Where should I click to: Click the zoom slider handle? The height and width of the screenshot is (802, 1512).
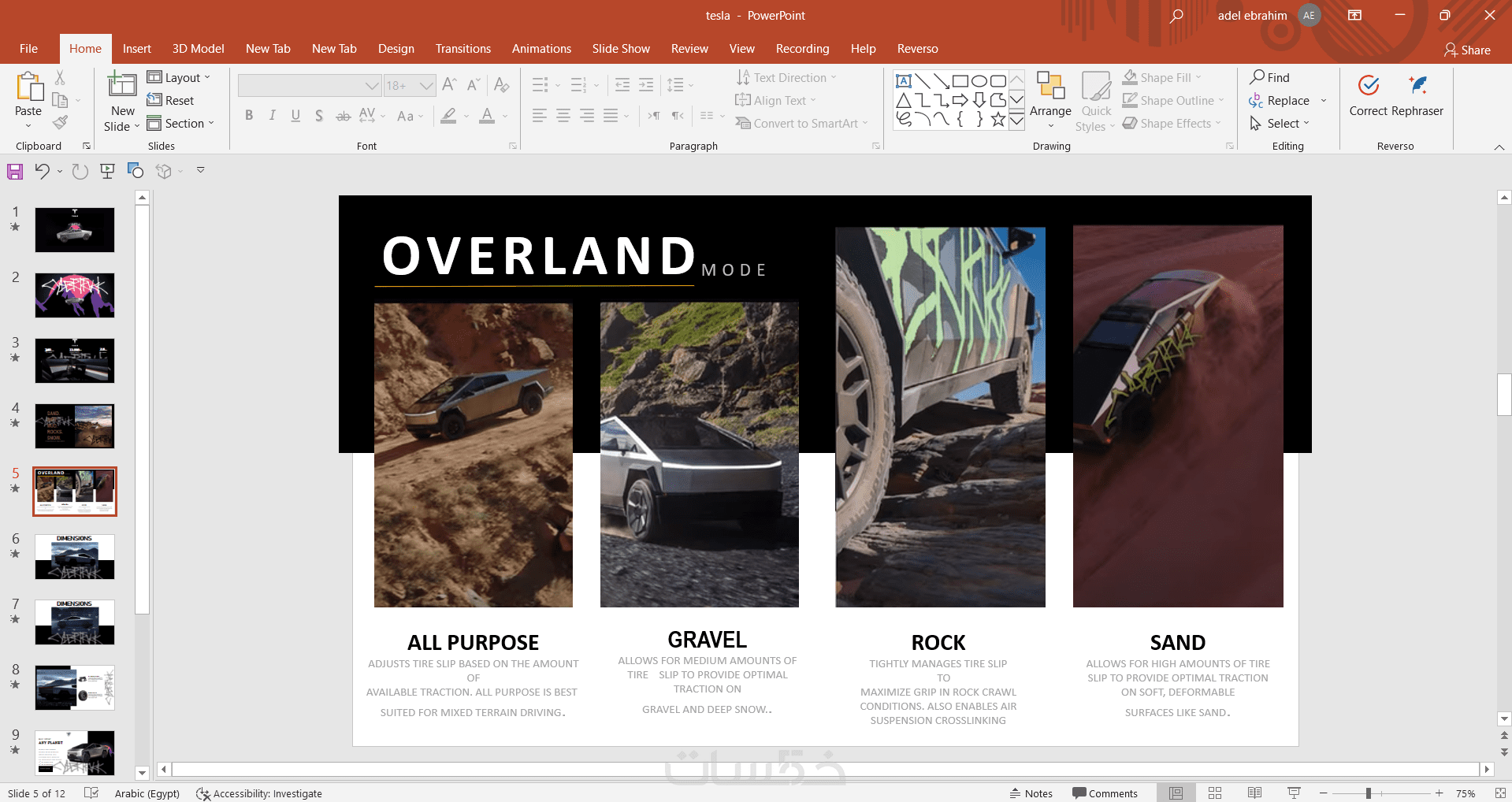click(1369, 793)
